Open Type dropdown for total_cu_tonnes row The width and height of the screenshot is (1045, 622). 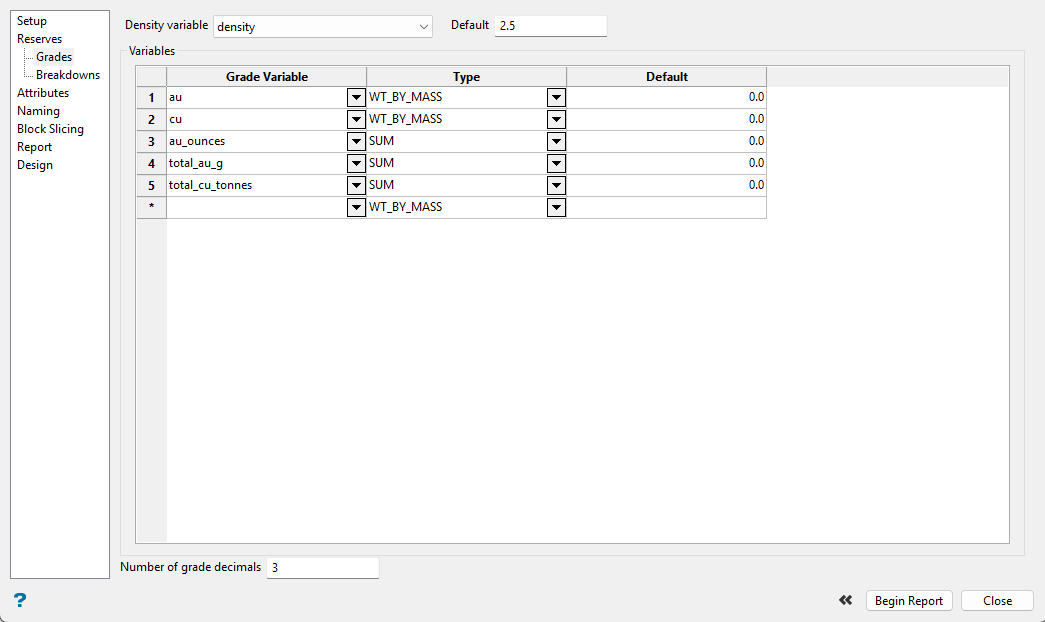[556, 186]
